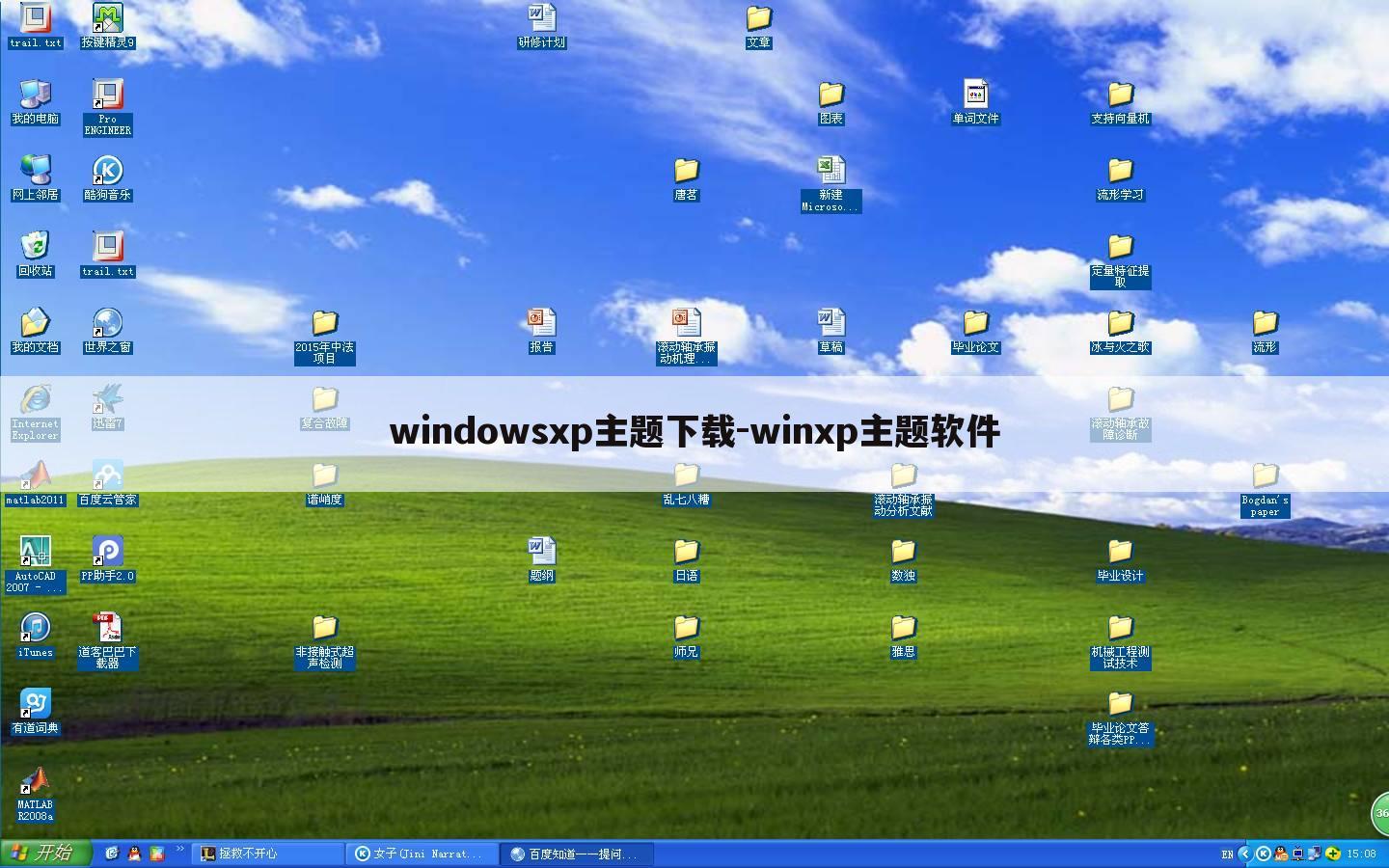Screen dimensions: 1389x868
Task: Open 滚动轴承振动分析文献 folder
Action: [x=903, y=488]
